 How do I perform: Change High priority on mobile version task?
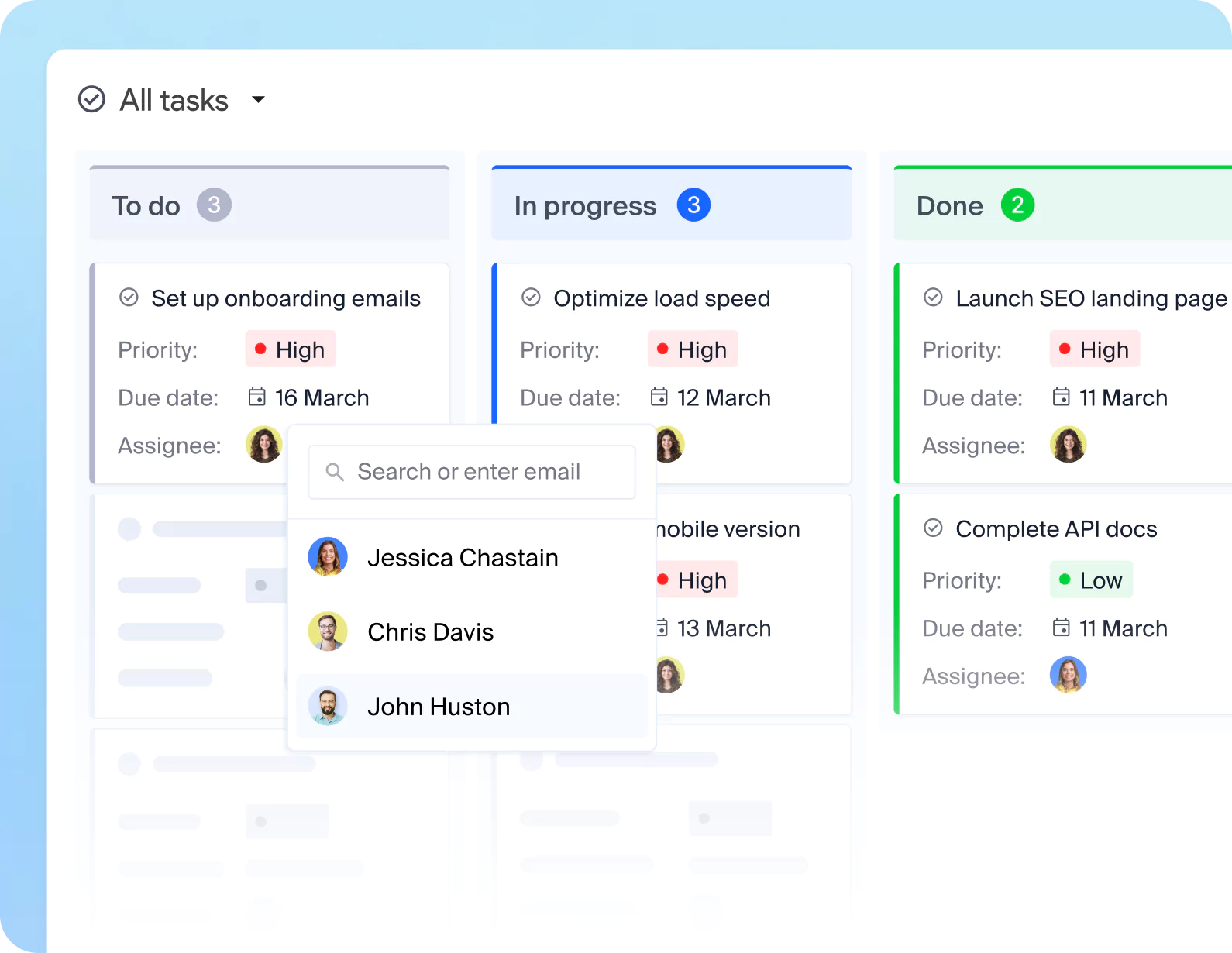(x=697, y=580)
